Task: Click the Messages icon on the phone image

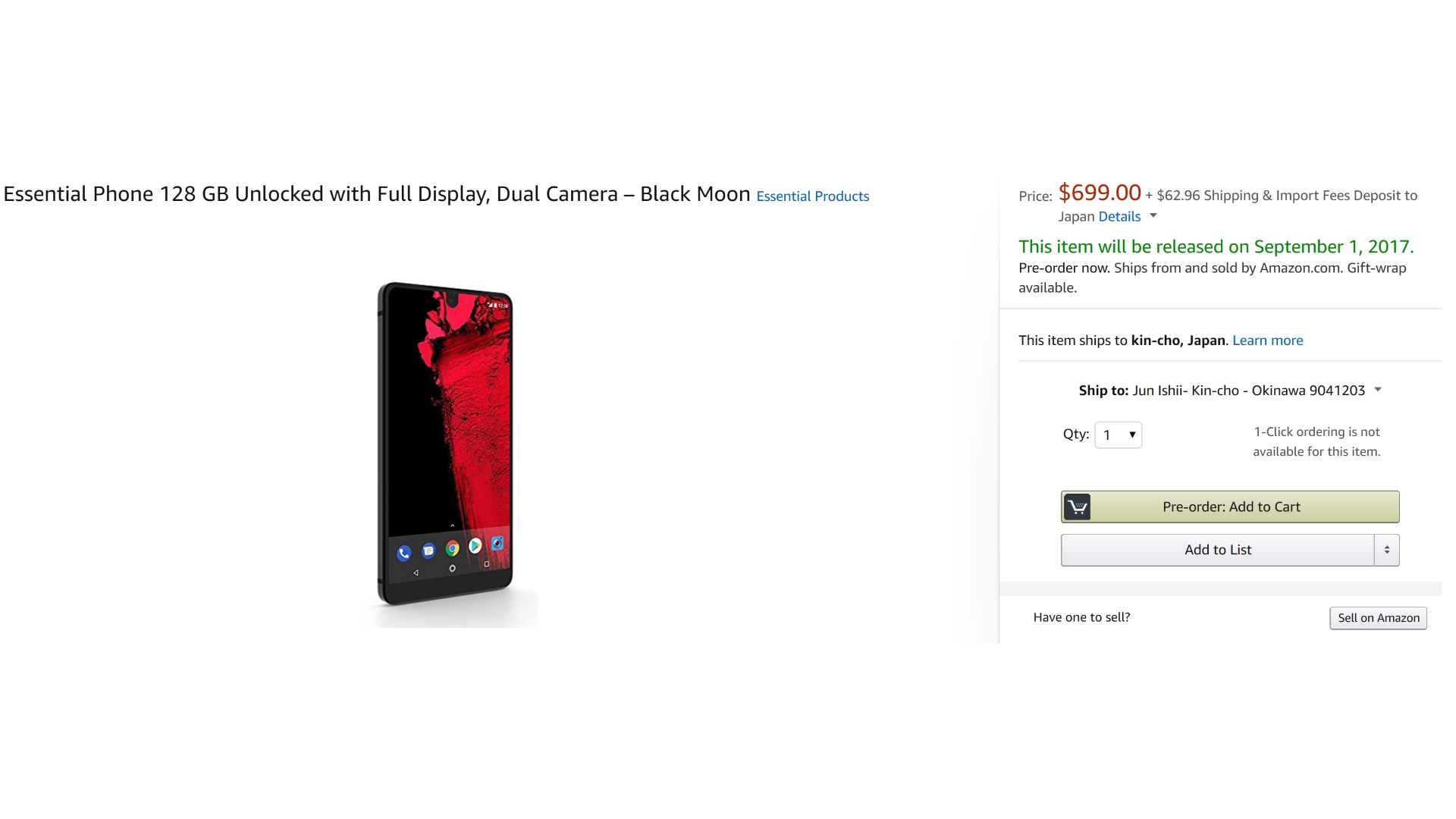Action: pos(428,551)
